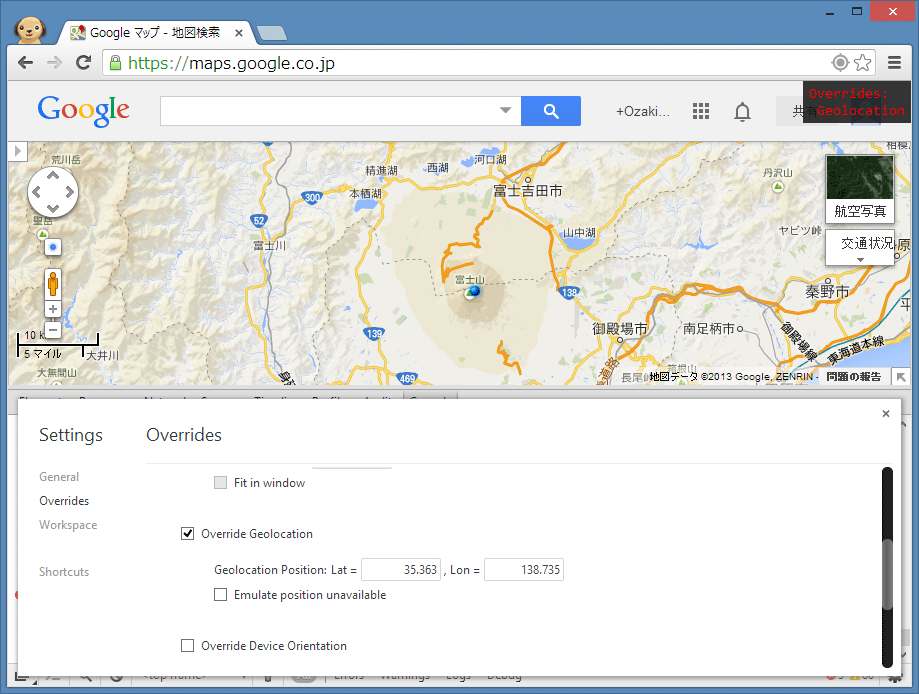Bookmark this page with the star icon
This screenshot has height=694, width=919.
tap(862, 63)
